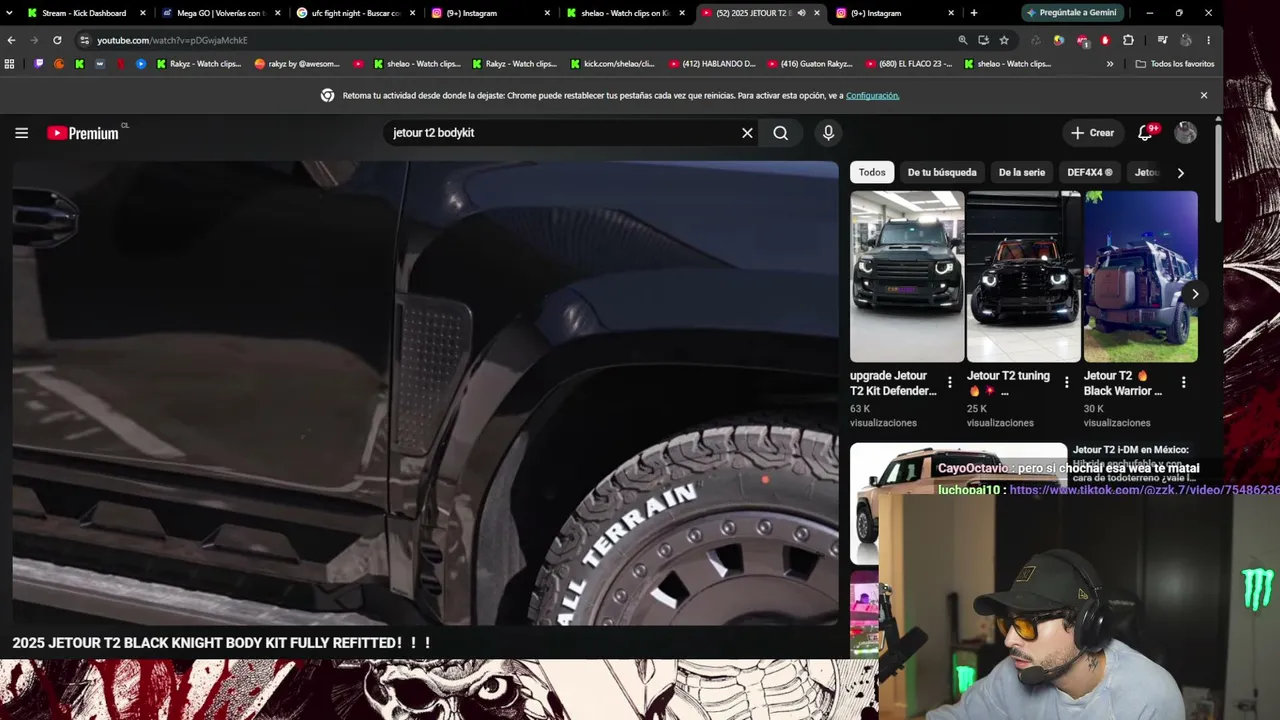Image resolution: width=1280 pixels, height=720 pixels.
Task: Open options for 'upgrade Jetour T2 Kit Defender' short
Action: pyautogui.click(x=950, y=383)
